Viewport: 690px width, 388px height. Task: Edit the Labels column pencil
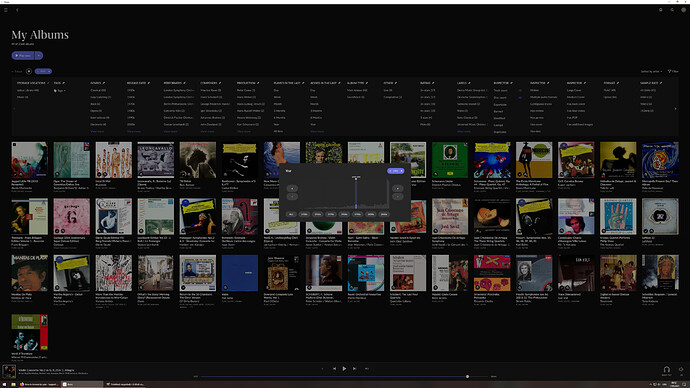point(469,83)
